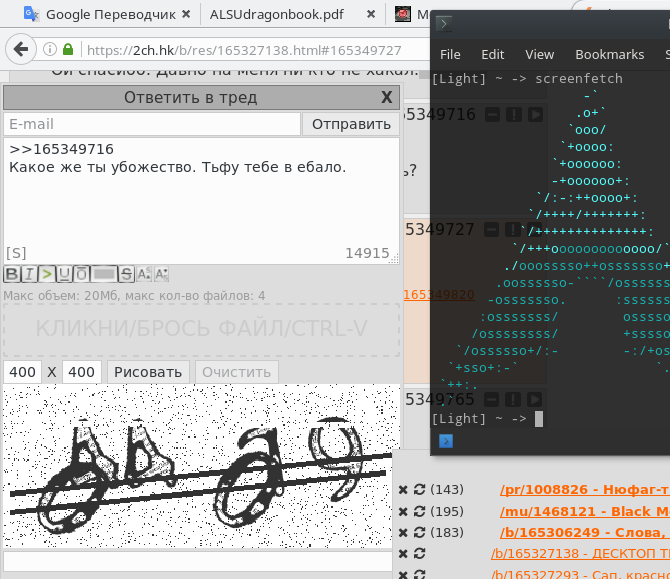670x579 pixels.
Task: Refresh the /b/165327138 favorite thread
Action: pyautogui.click(x=420, y=553)
